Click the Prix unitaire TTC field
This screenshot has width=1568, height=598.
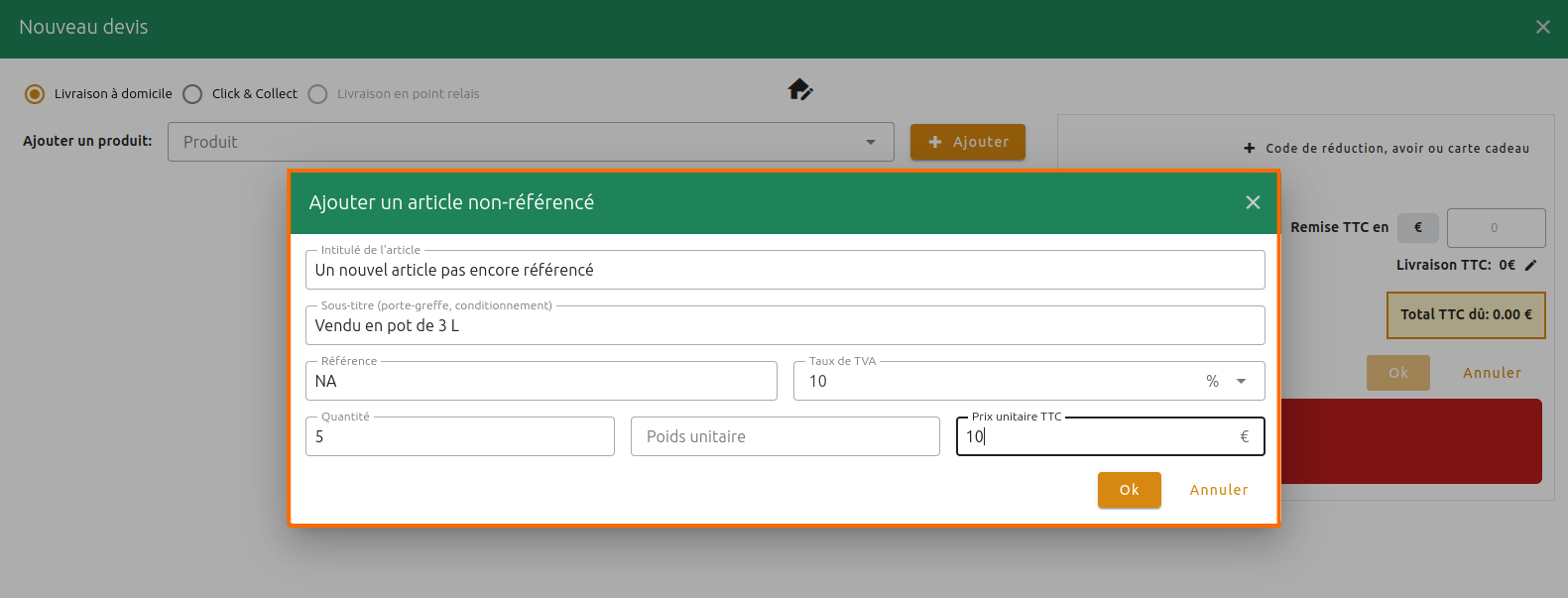tap(1111, 436)
